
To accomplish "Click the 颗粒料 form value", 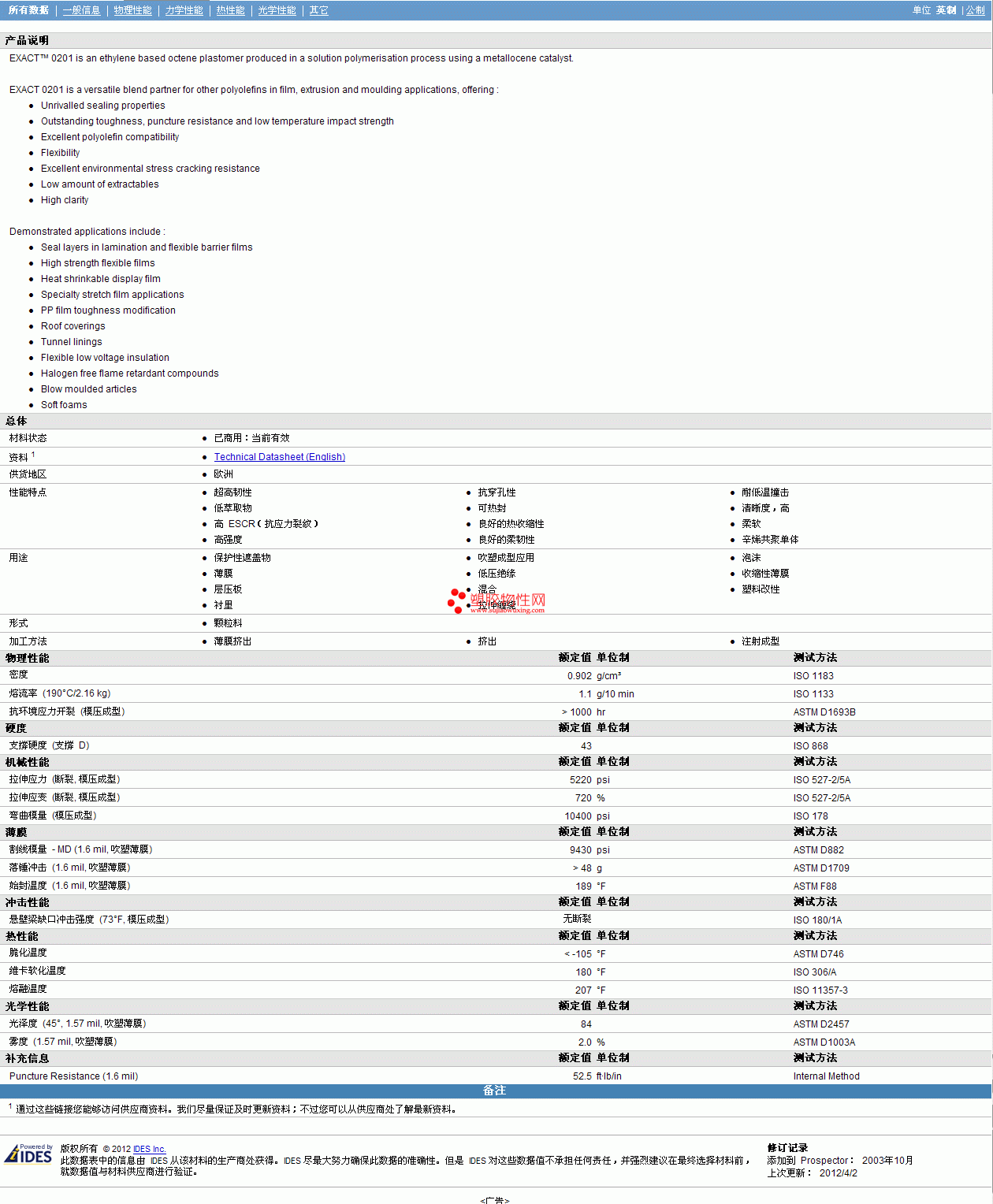I will coord(229,623).
